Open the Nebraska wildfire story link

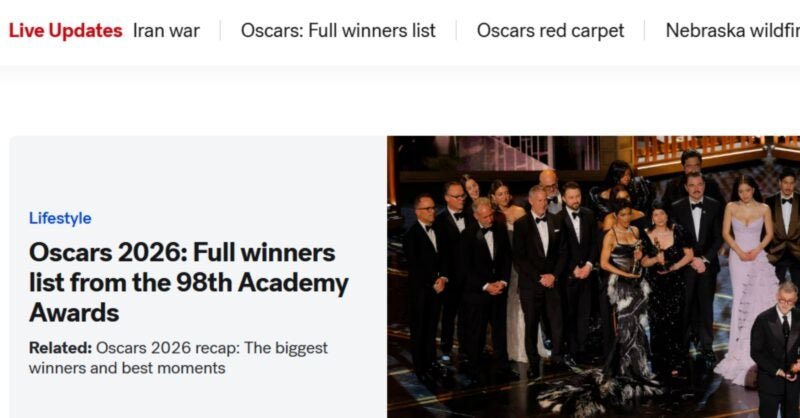pos(733,31)
